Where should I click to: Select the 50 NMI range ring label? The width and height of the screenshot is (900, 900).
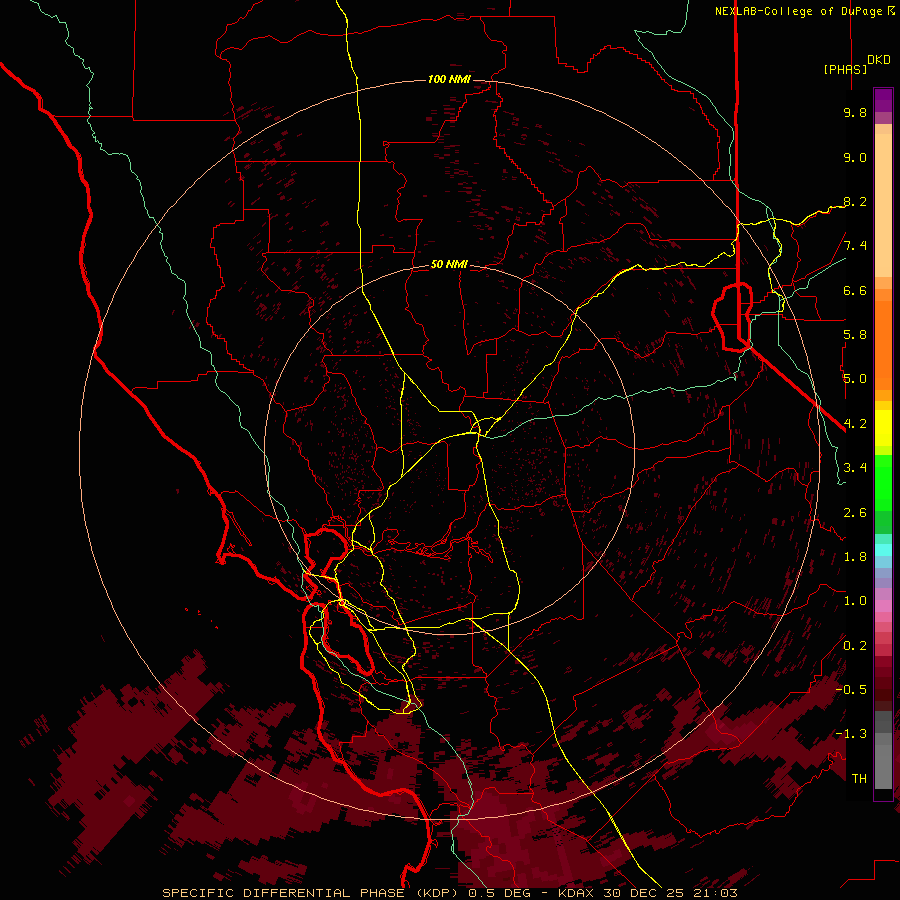coord(449,265)
